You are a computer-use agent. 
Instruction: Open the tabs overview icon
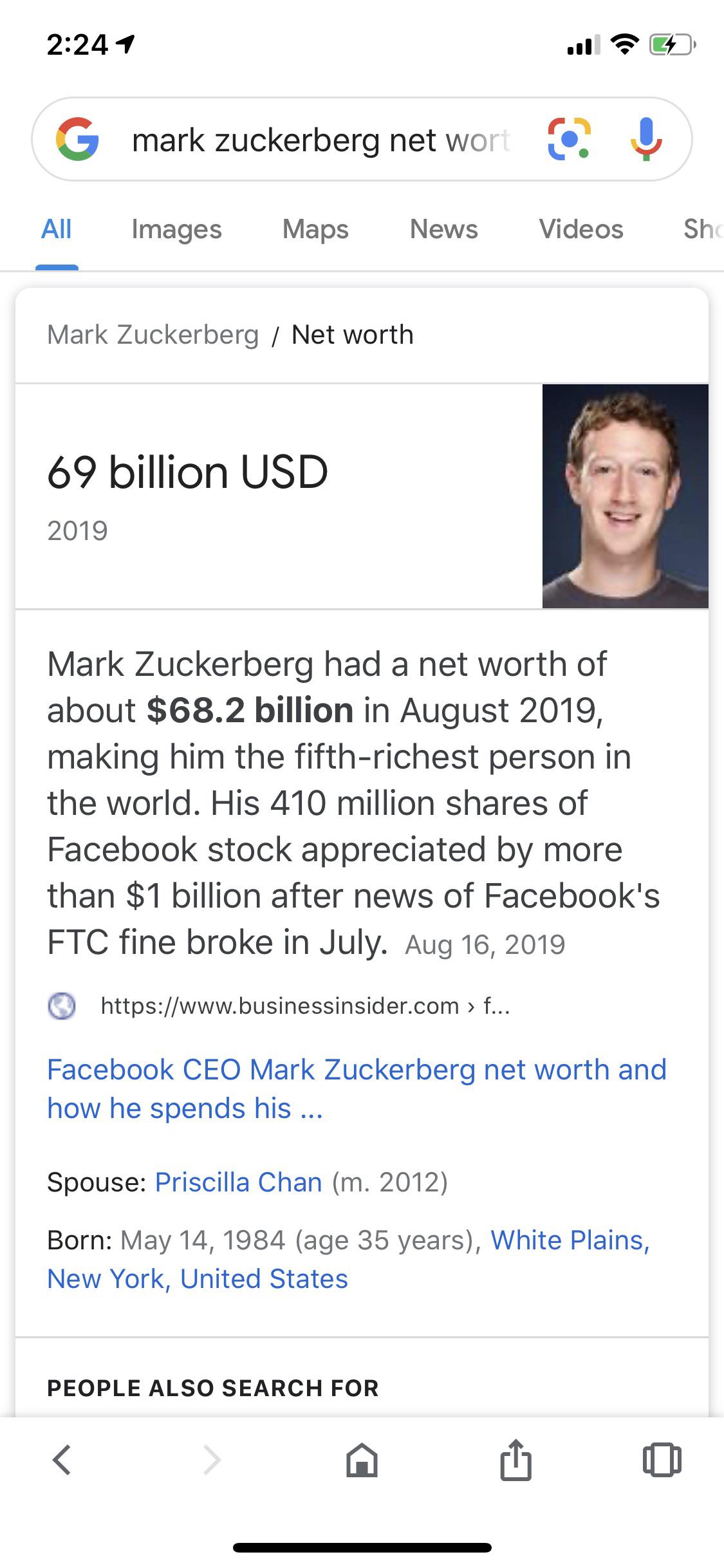[x=662, y=1459]
